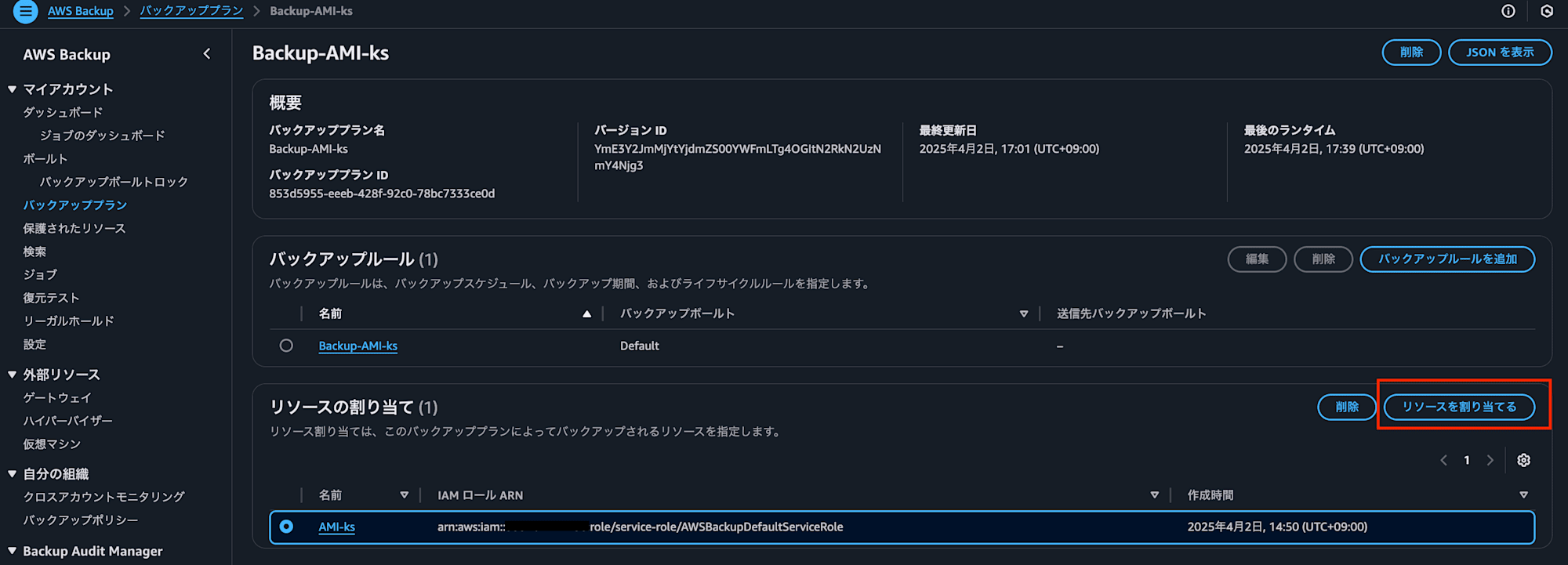Viewport: 1568px width, 565px height.
Task: Click the Default backup vault cell
Action: point(640,346)
